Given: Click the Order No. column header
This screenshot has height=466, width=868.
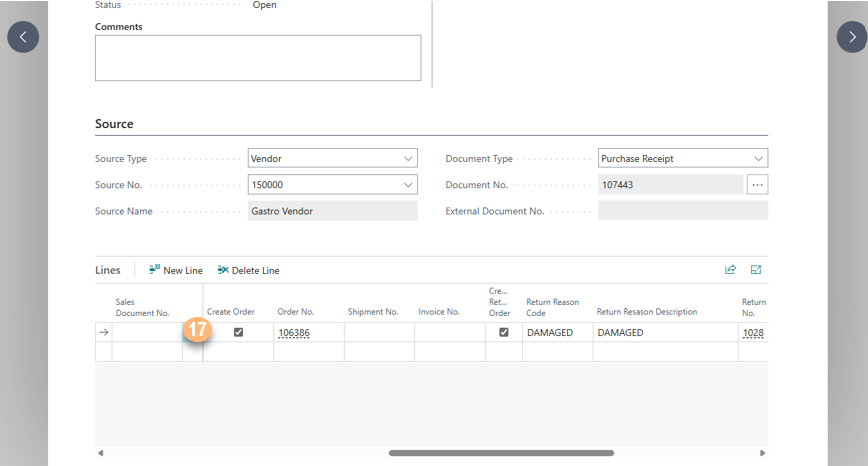Looking at the screenshot, I should pos(296,312).
